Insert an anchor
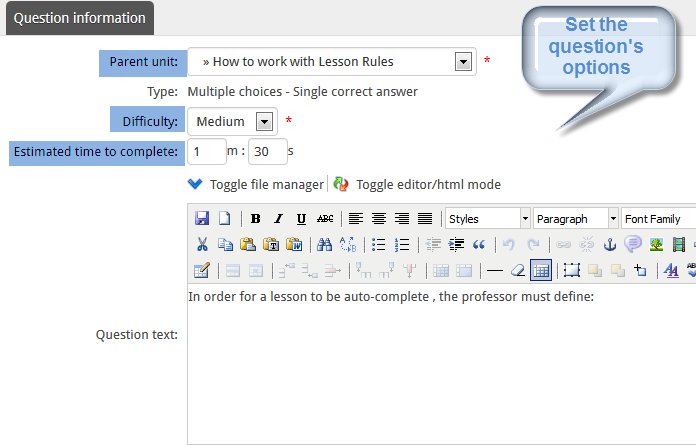This screenshot has height=445, width=696. coord(610,244)
